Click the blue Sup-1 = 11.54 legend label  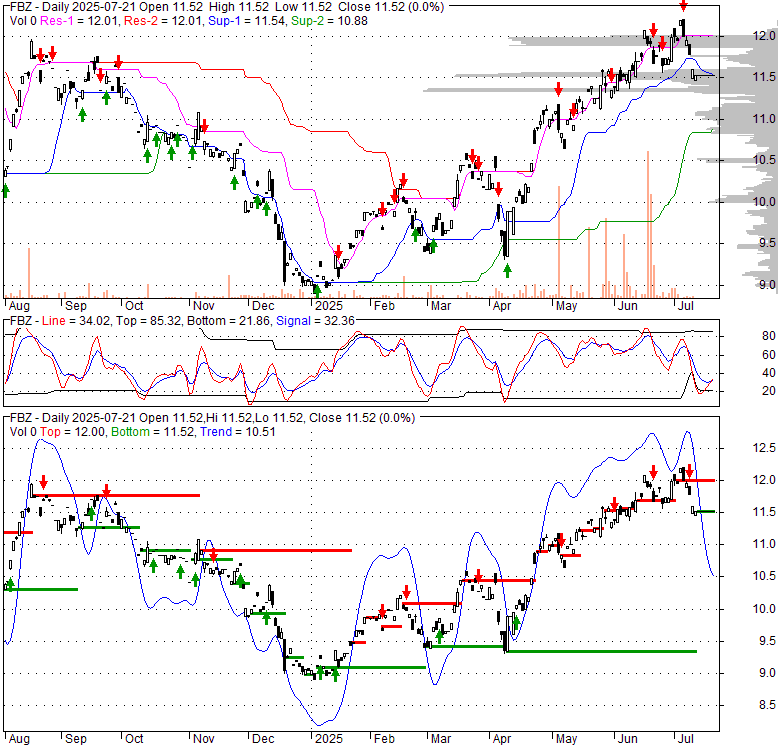click(x=247, y=21)
